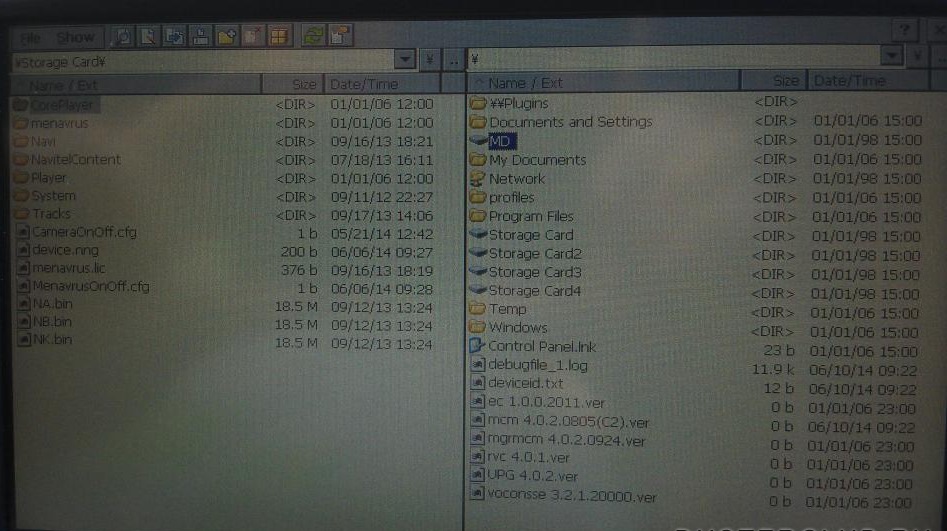This screenshot has width=947, height=531.
Task: Click the New Folder toolbar icon
Action: click(x=226, y=37)
